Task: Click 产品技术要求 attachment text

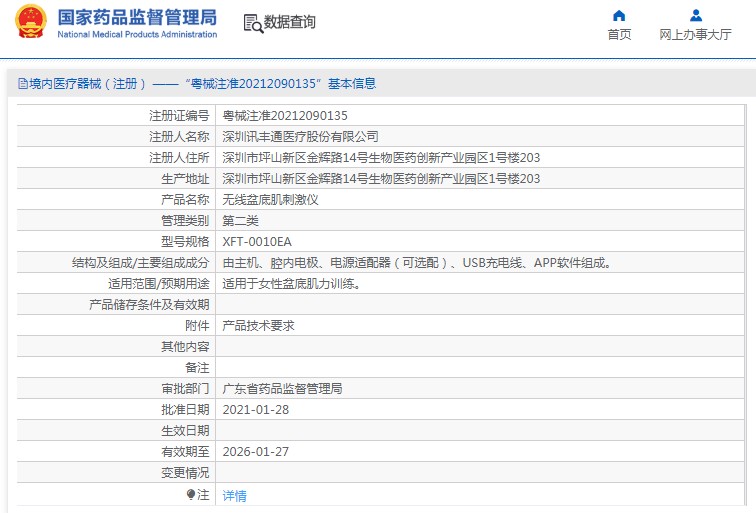Action: click(258, 325)
